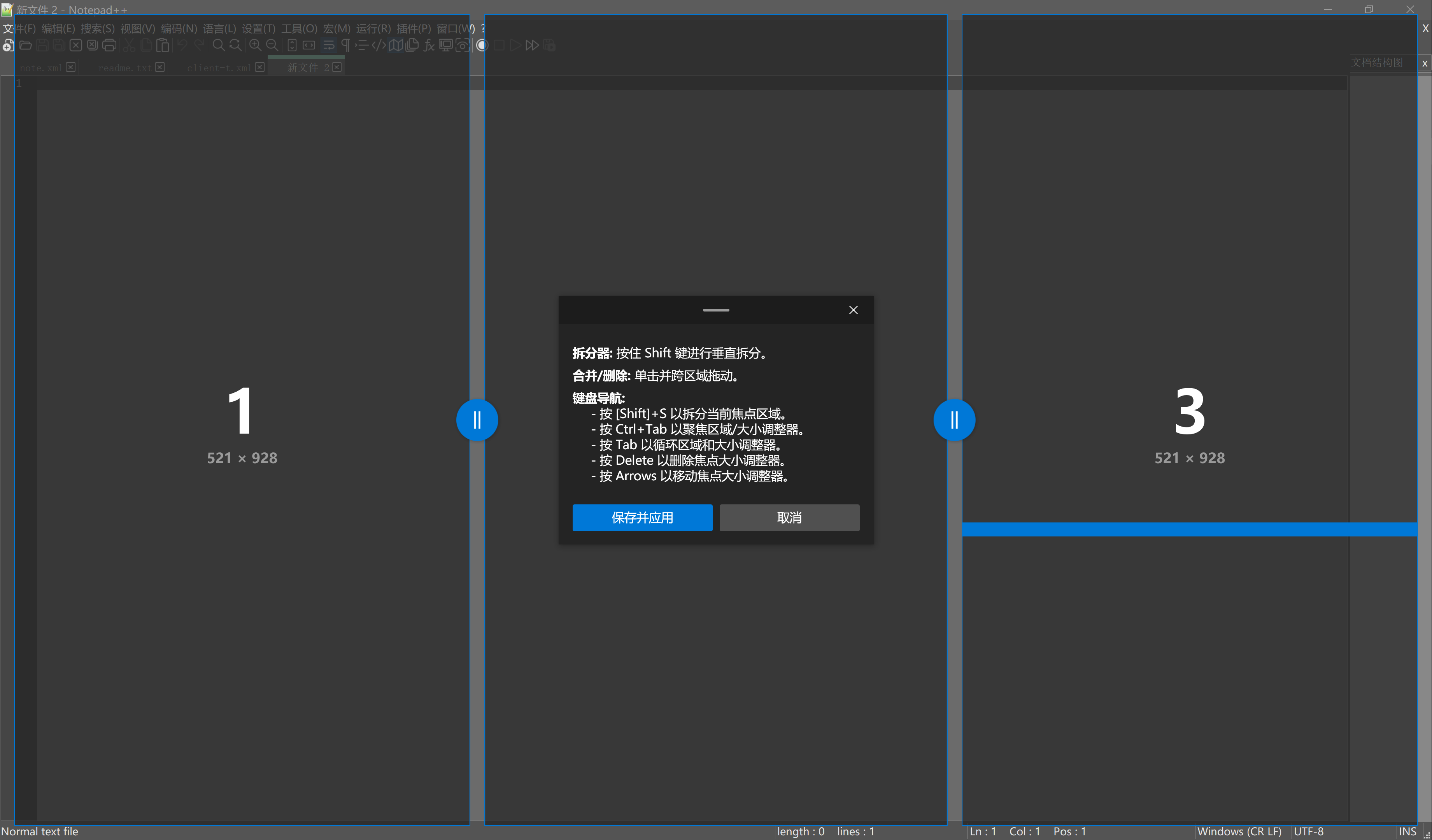Viewport: 1432px width, 840px height.
Task: Open the 编码(N) menu
Action: [x=179, y=28]
